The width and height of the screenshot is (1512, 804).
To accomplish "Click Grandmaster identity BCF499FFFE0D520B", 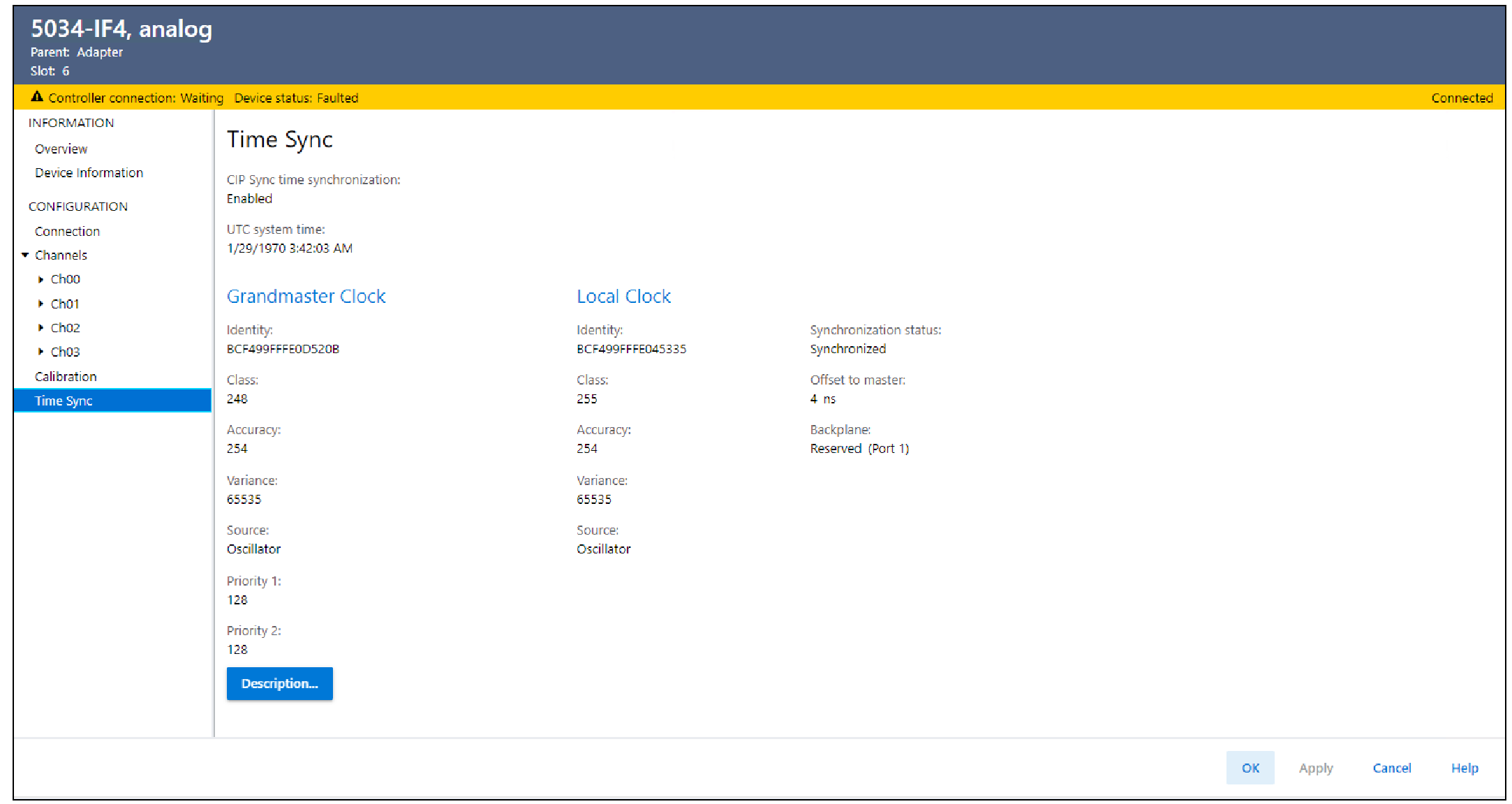I will [283, 348].
